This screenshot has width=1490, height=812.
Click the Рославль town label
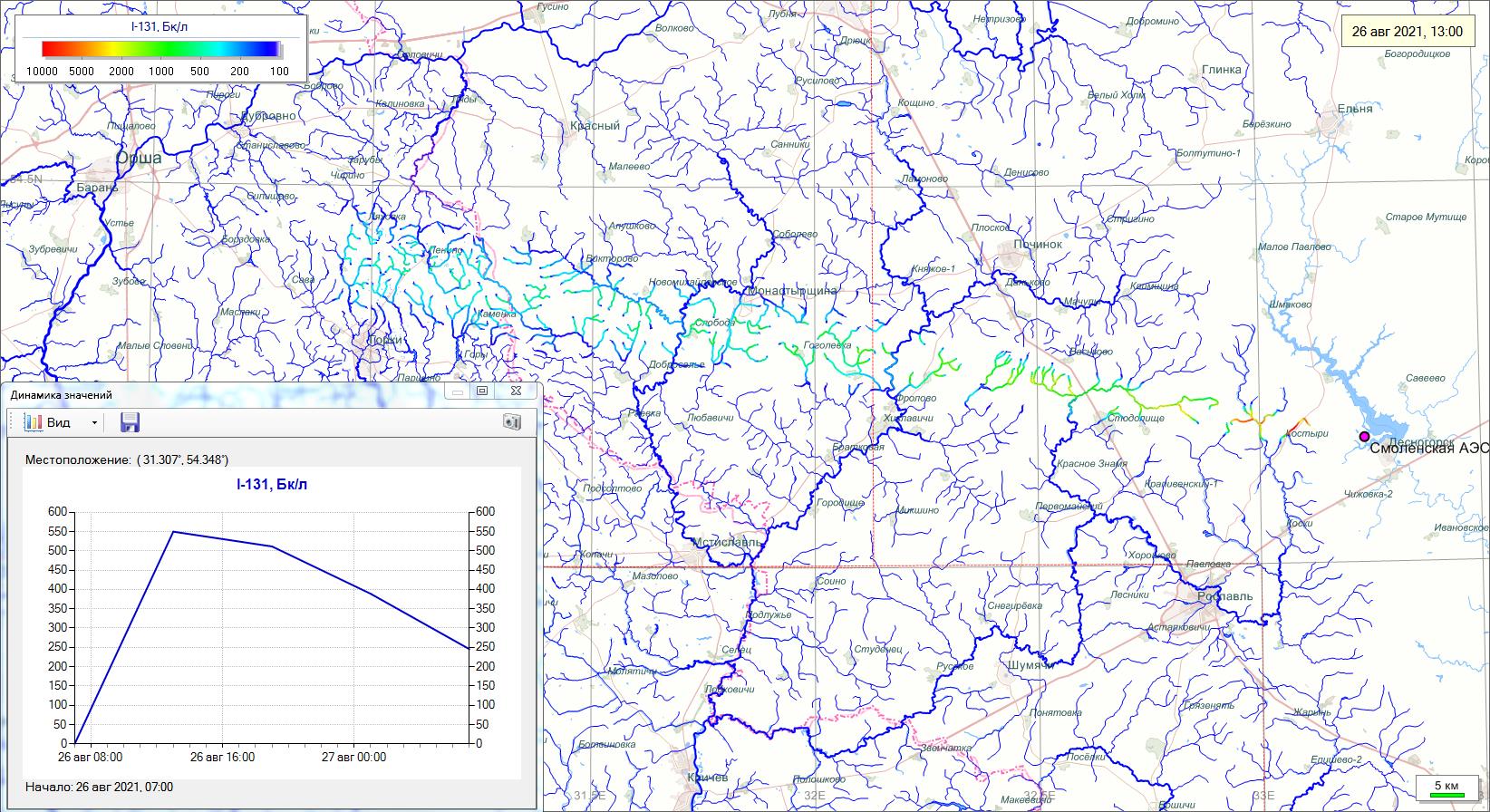click(x=1224, y=596)
